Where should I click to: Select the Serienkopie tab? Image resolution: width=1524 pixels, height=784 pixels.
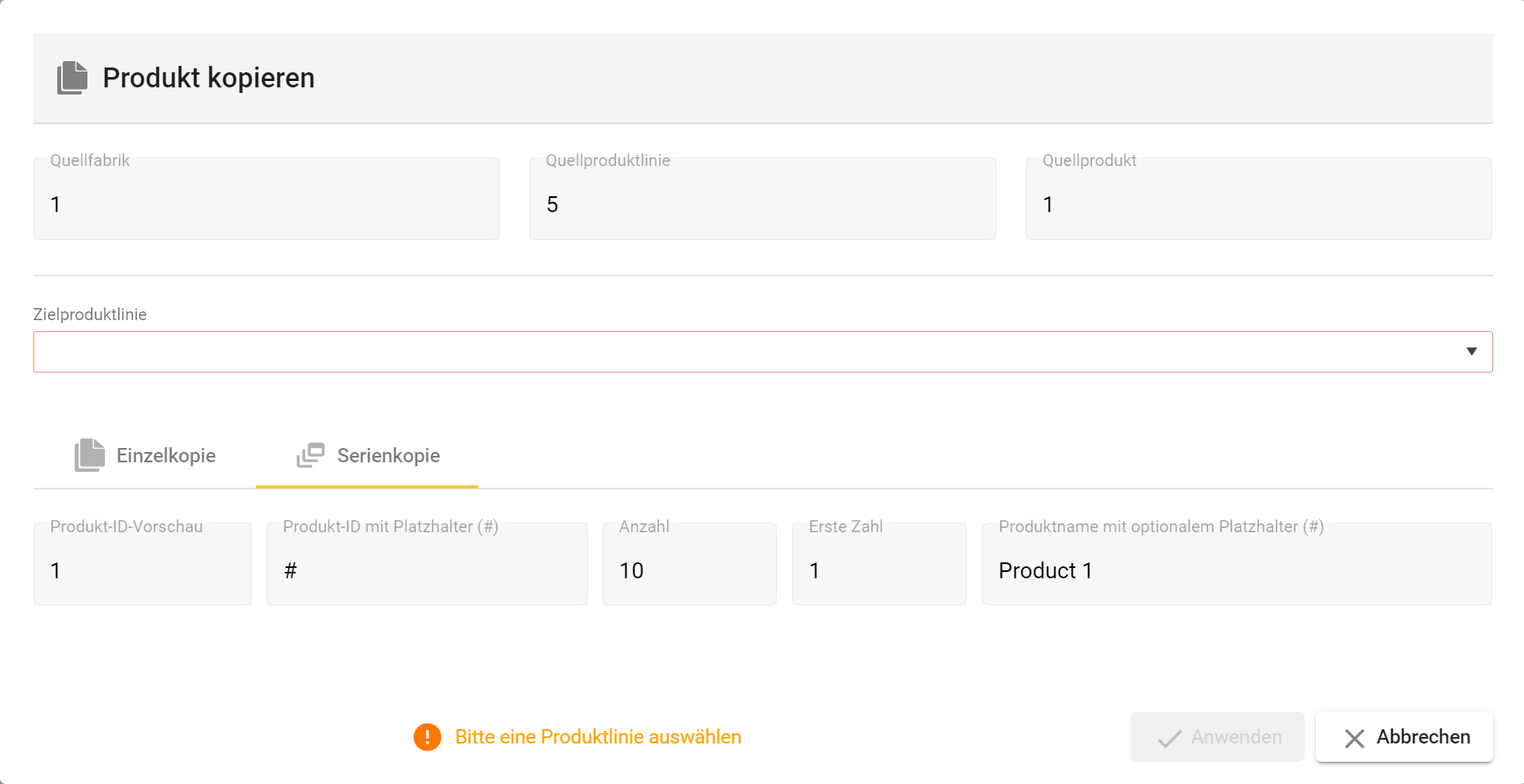368,456
